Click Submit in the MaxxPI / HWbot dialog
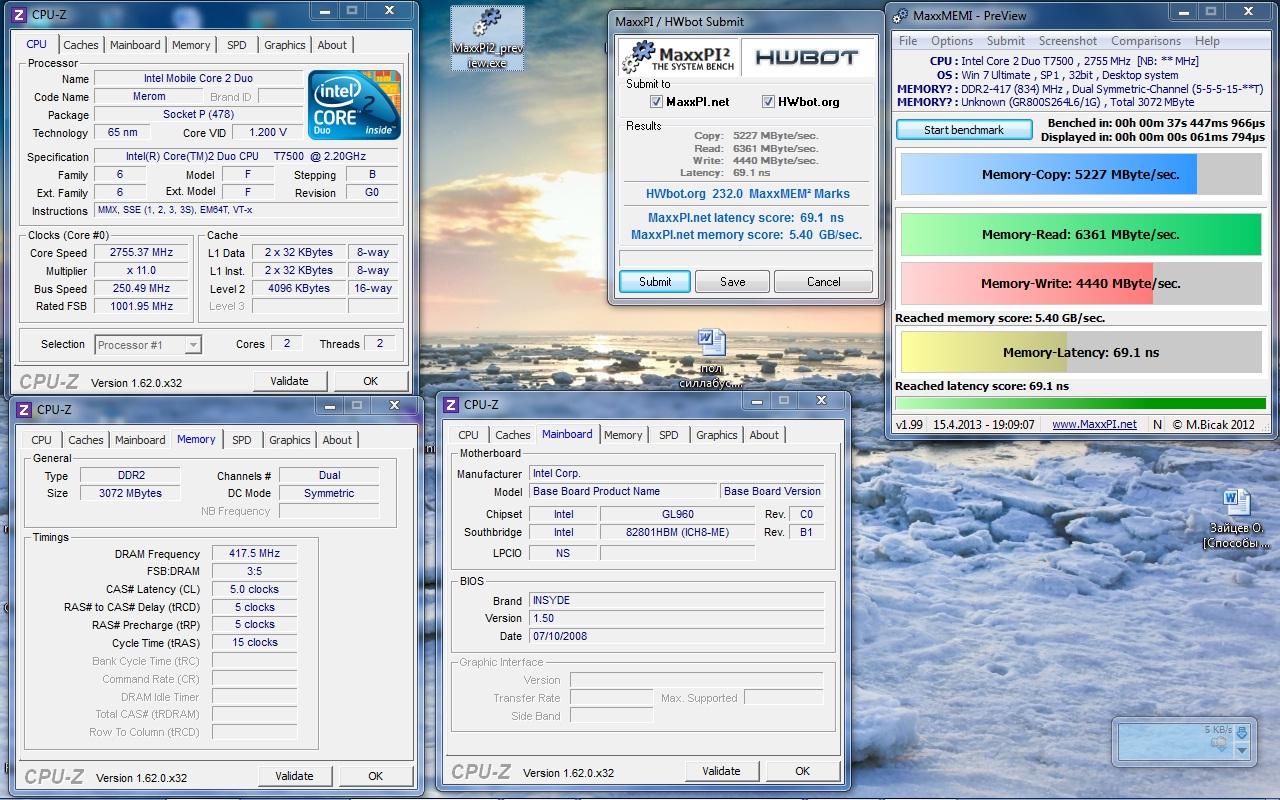The image size is (1280, 800). (x=655, y=282)
